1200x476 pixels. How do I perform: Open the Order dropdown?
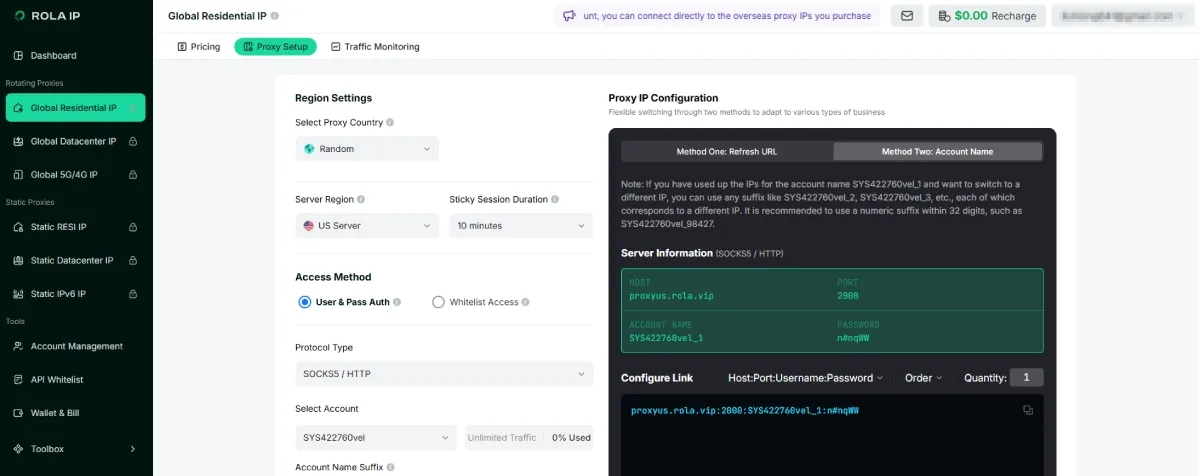point(924,378)
